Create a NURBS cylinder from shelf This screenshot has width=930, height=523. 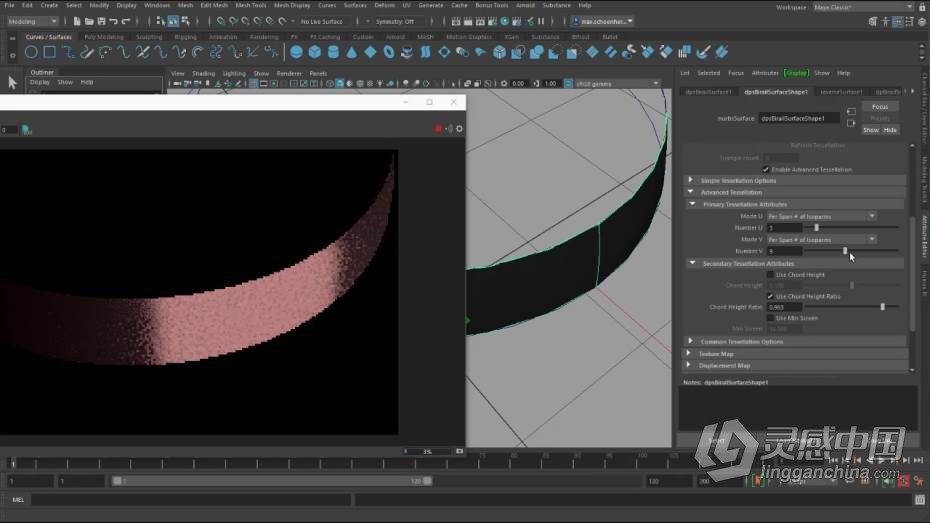coord(333,52)
